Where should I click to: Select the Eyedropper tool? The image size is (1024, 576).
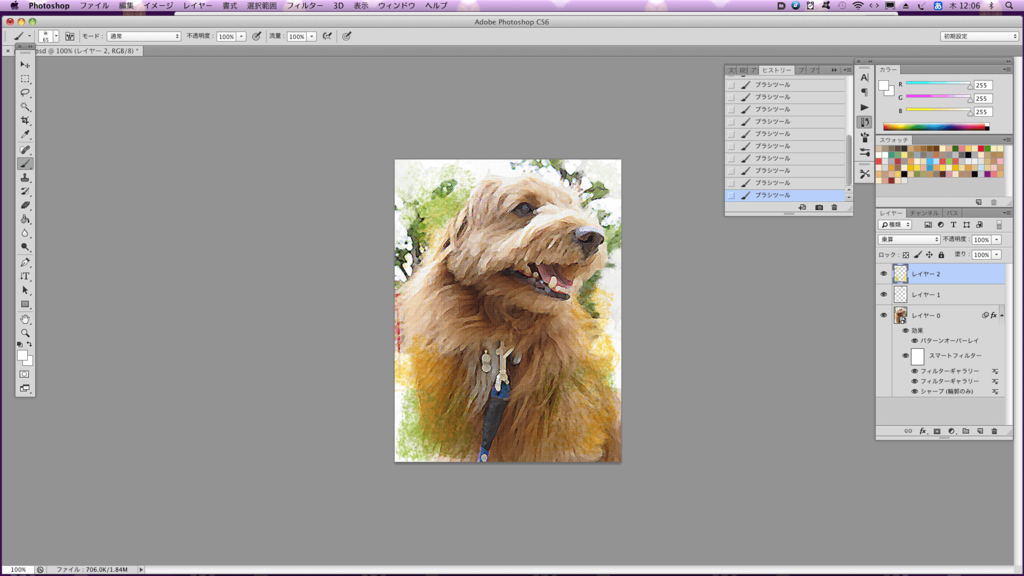click(25, 135)
